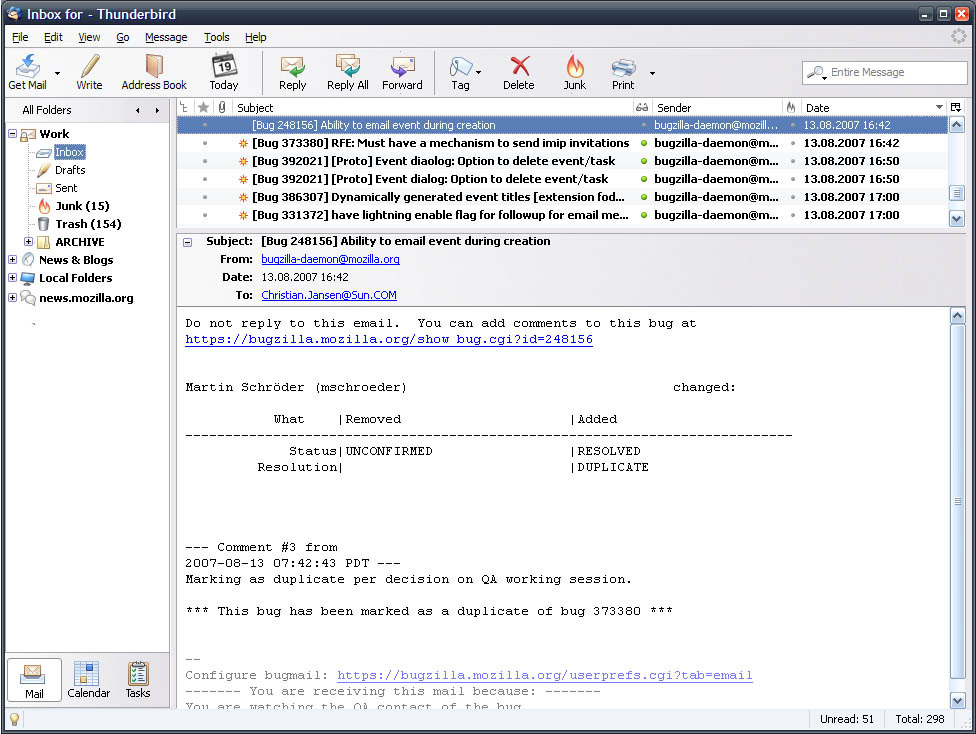Open the Tasks view
This screenshot has height=734, width=976.
point(138,680)
